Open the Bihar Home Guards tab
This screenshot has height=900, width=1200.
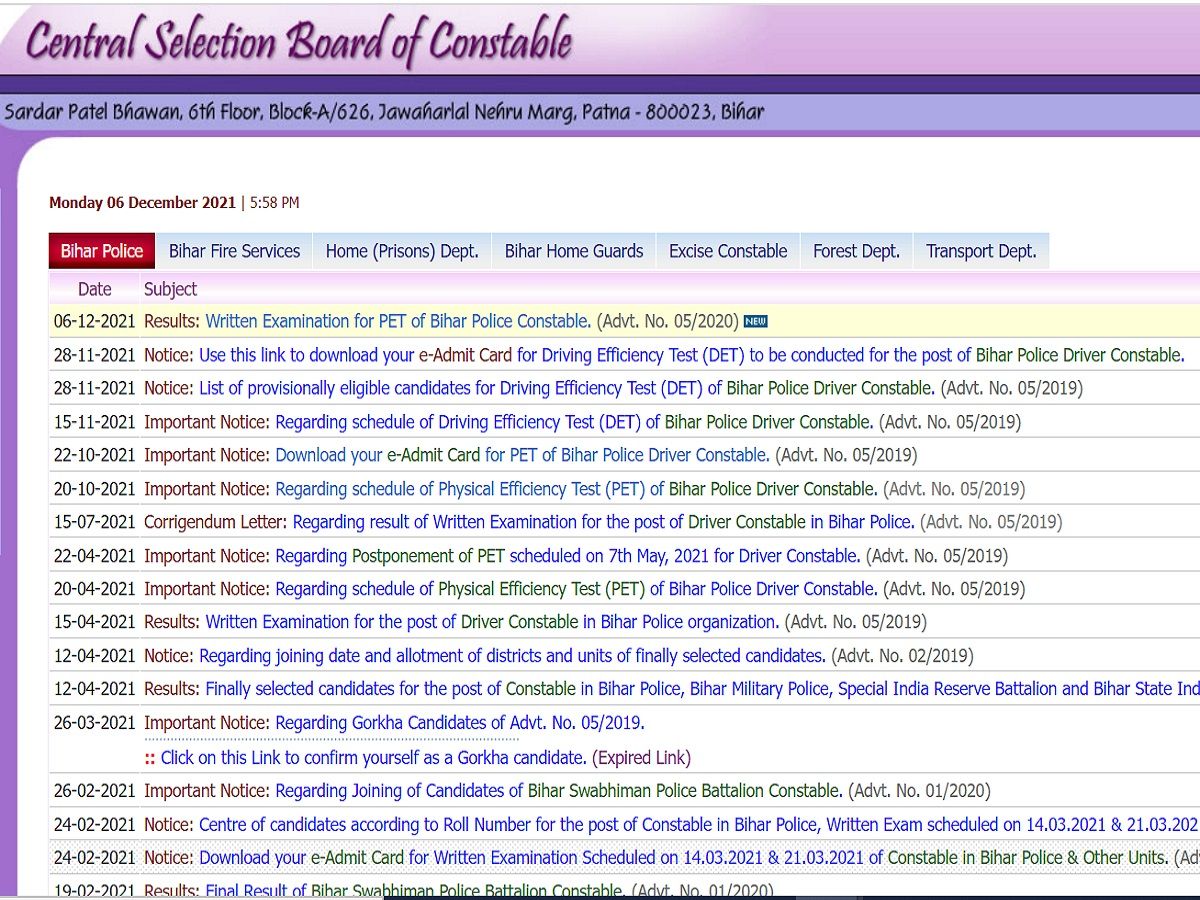pyautogui.click(x=574, y=251)
